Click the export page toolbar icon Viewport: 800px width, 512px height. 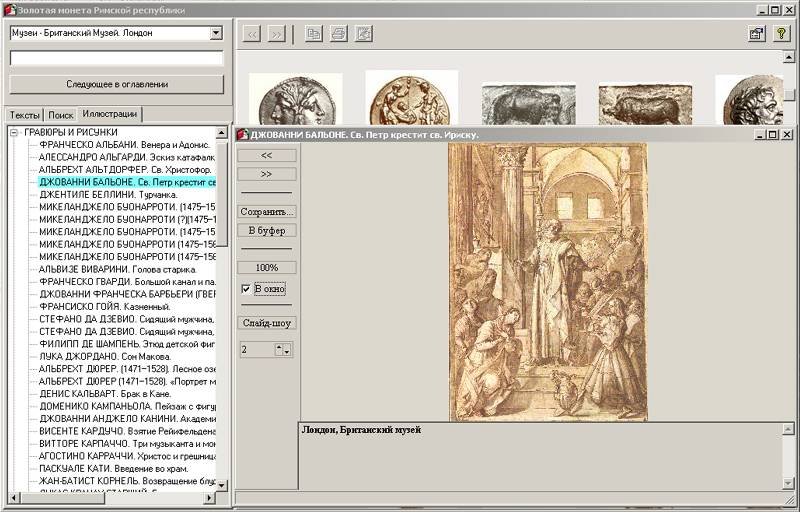click(x=364, y=34)
